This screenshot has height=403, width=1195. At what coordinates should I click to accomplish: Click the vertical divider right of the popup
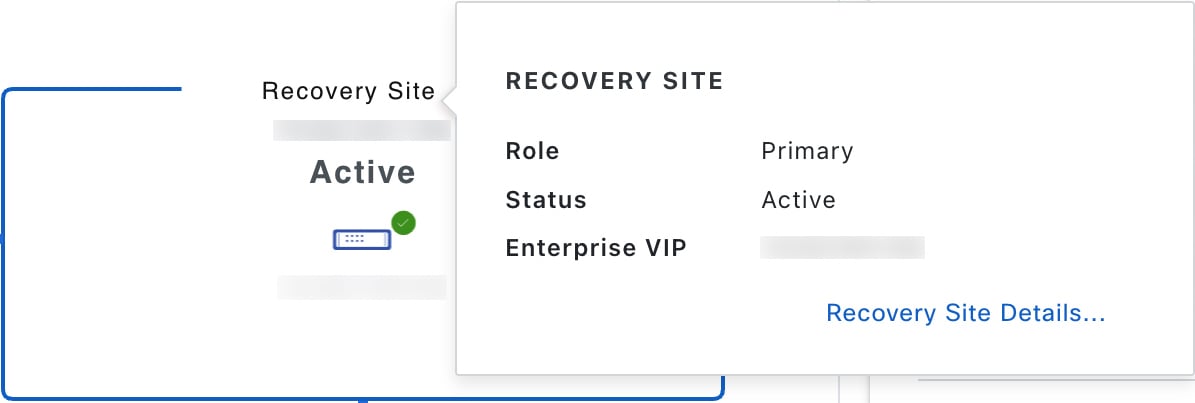tap(839, 388)
